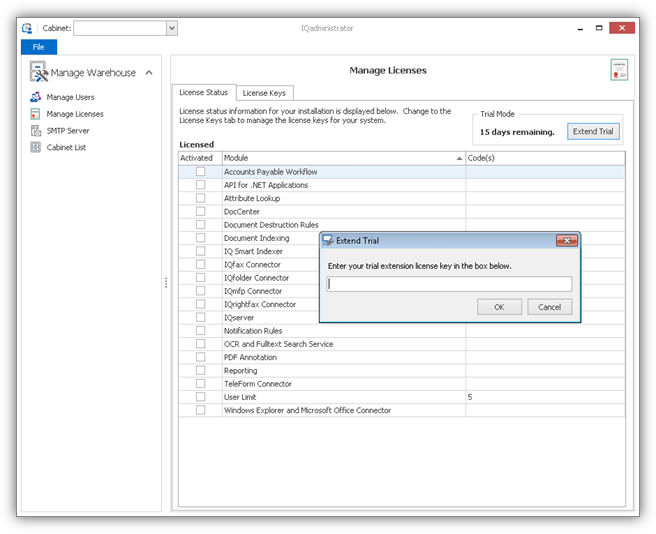Click the IQadministrator app icon in title bar
The height and width of the screenshot is (534, 656).
[27, 28]
